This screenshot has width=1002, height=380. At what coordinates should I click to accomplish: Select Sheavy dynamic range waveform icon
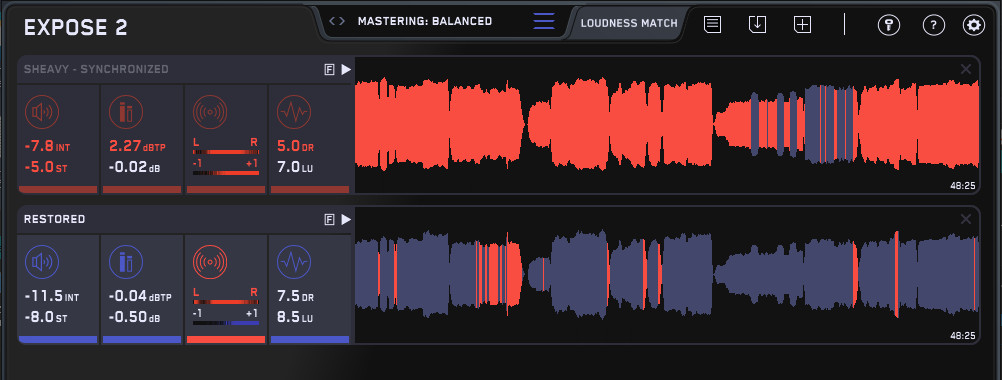294,113
